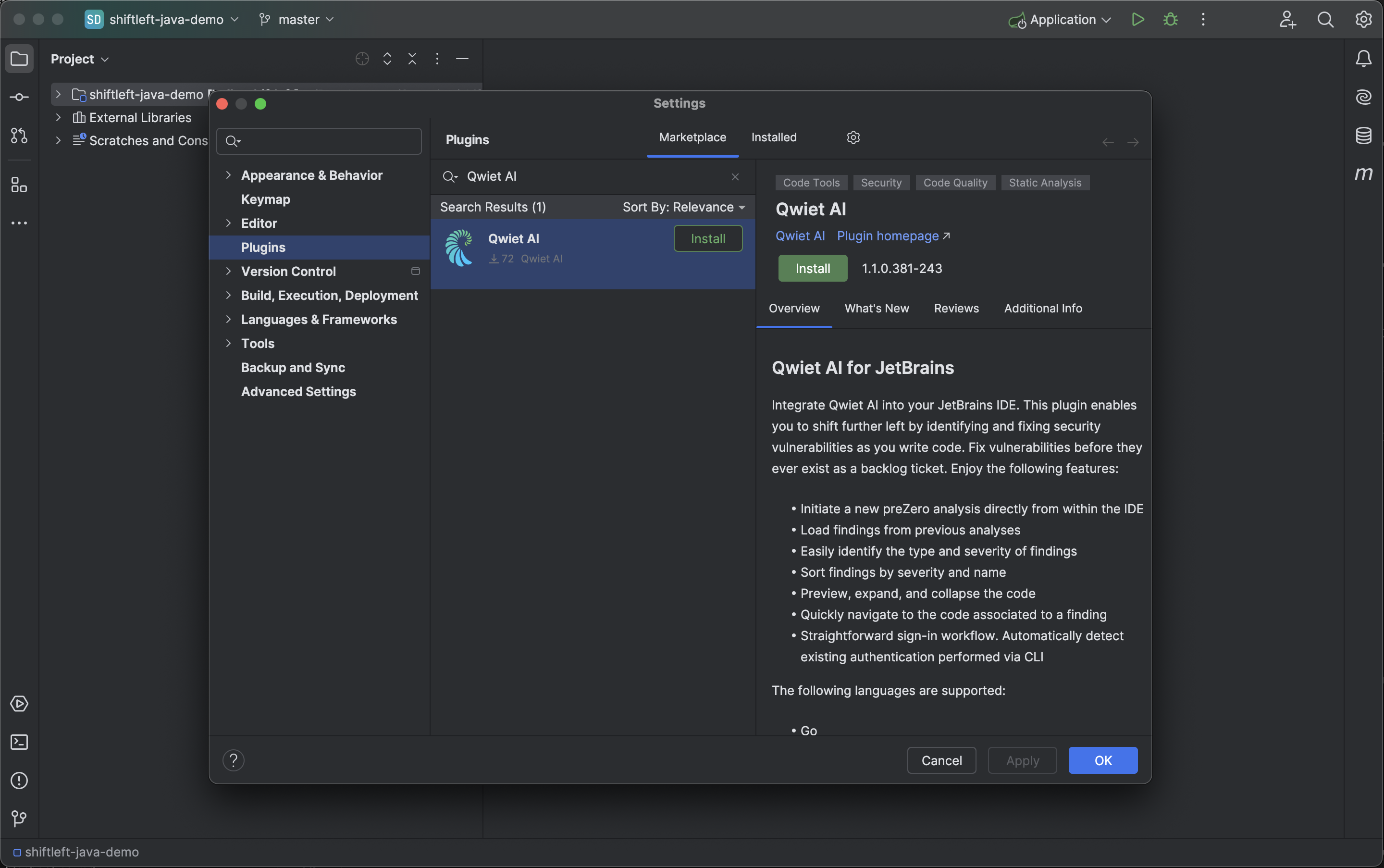Open Sort By Relevance dropdown
Image resolution: width=1384 pixels, height=868 pixels.
point(684,207)
